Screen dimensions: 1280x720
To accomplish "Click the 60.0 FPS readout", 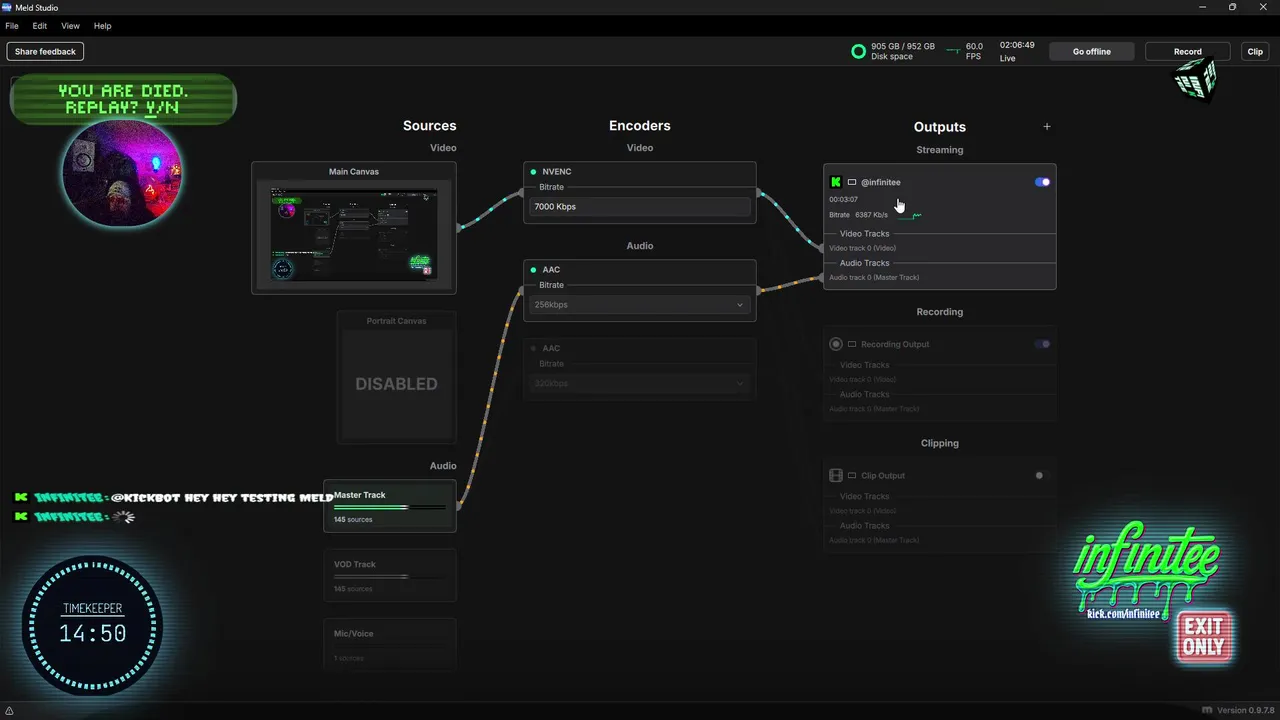I will (974, 51).
